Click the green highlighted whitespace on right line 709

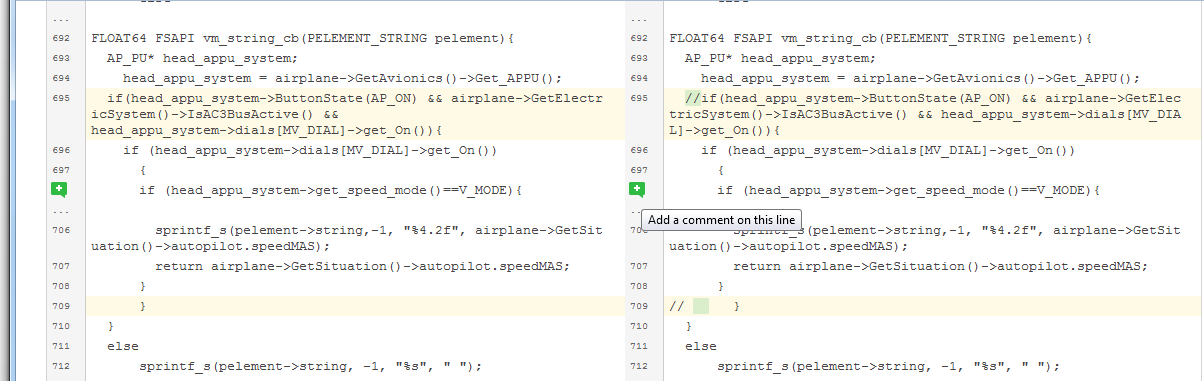(701, 305)
